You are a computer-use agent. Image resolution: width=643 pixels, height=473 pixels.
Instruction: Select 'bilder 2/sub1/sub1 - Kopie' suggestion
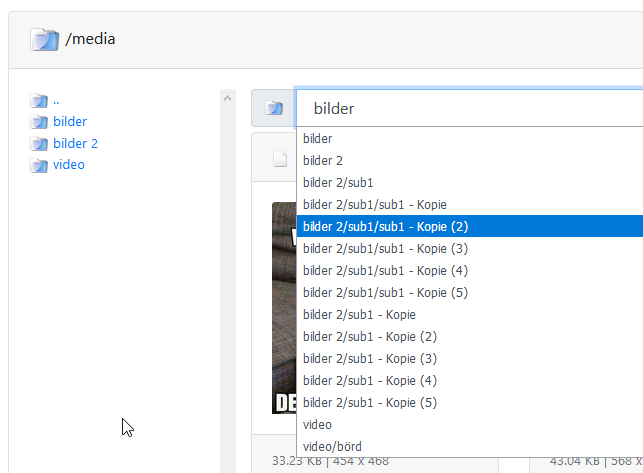click(x=470, y=204)
